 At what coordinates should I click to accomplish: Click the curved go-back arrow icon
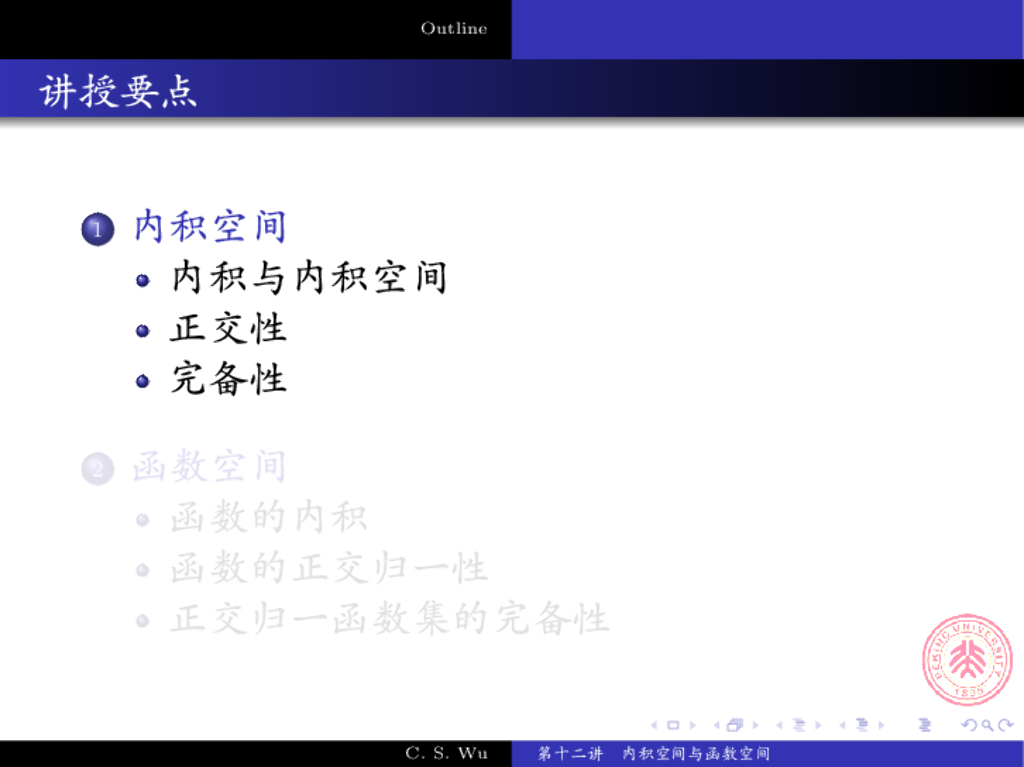click(x=970, y=725)
